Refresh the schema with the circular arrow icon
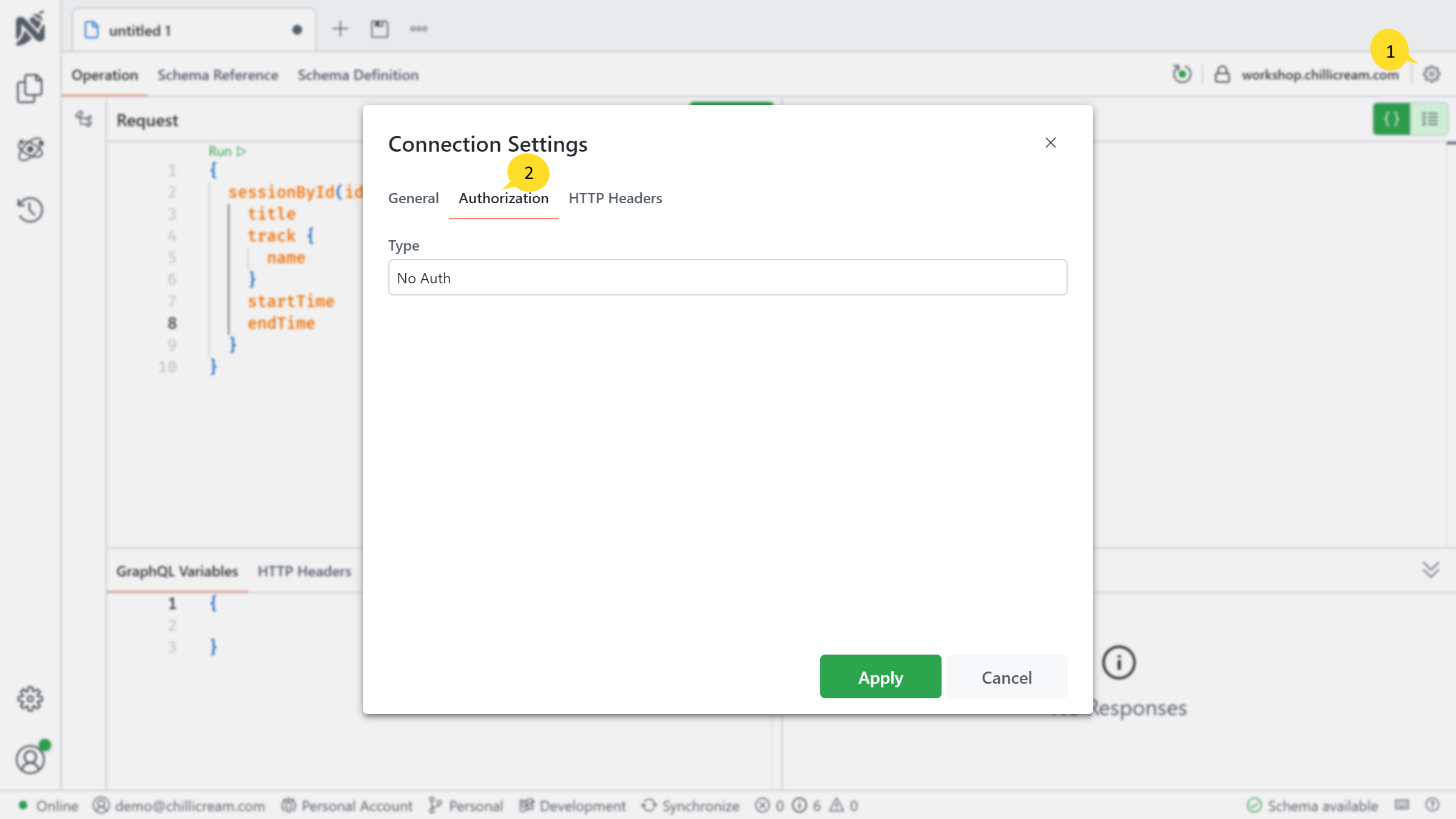1456x819 pixels. click(1182, 75)
